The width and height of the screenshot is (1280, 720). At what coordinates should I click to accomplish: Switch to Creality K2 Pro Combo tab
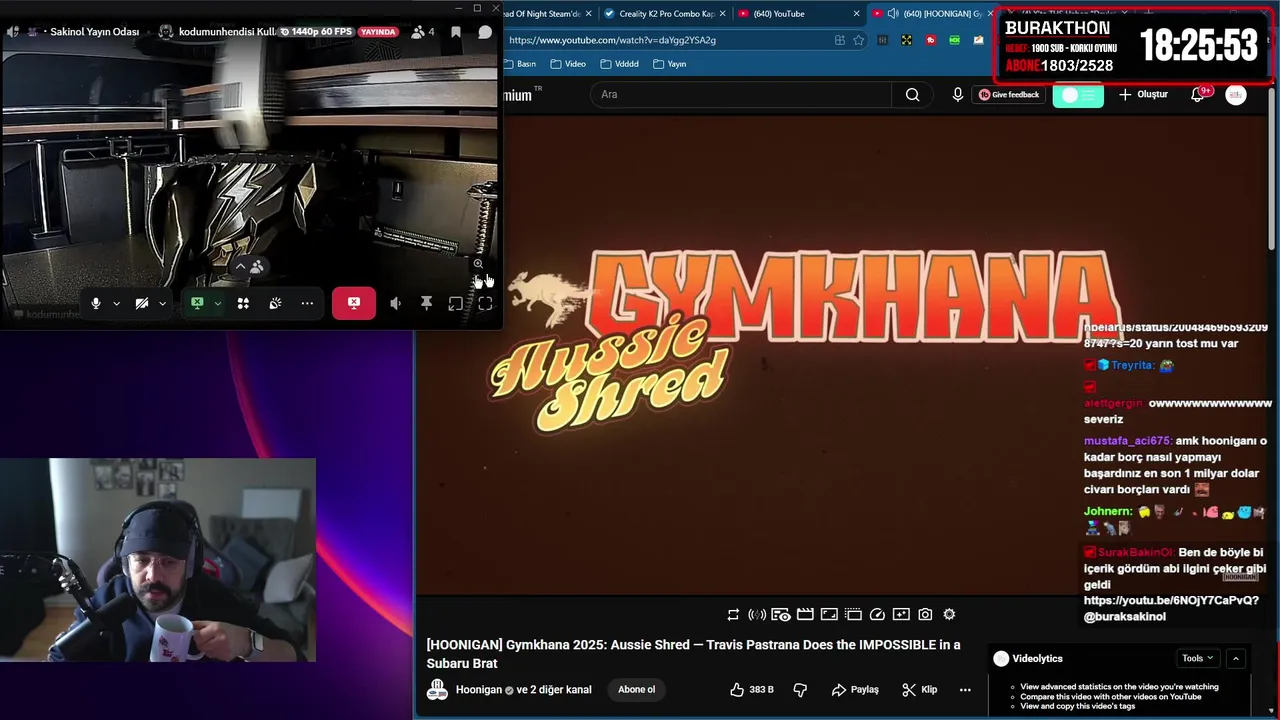point(665,14)
